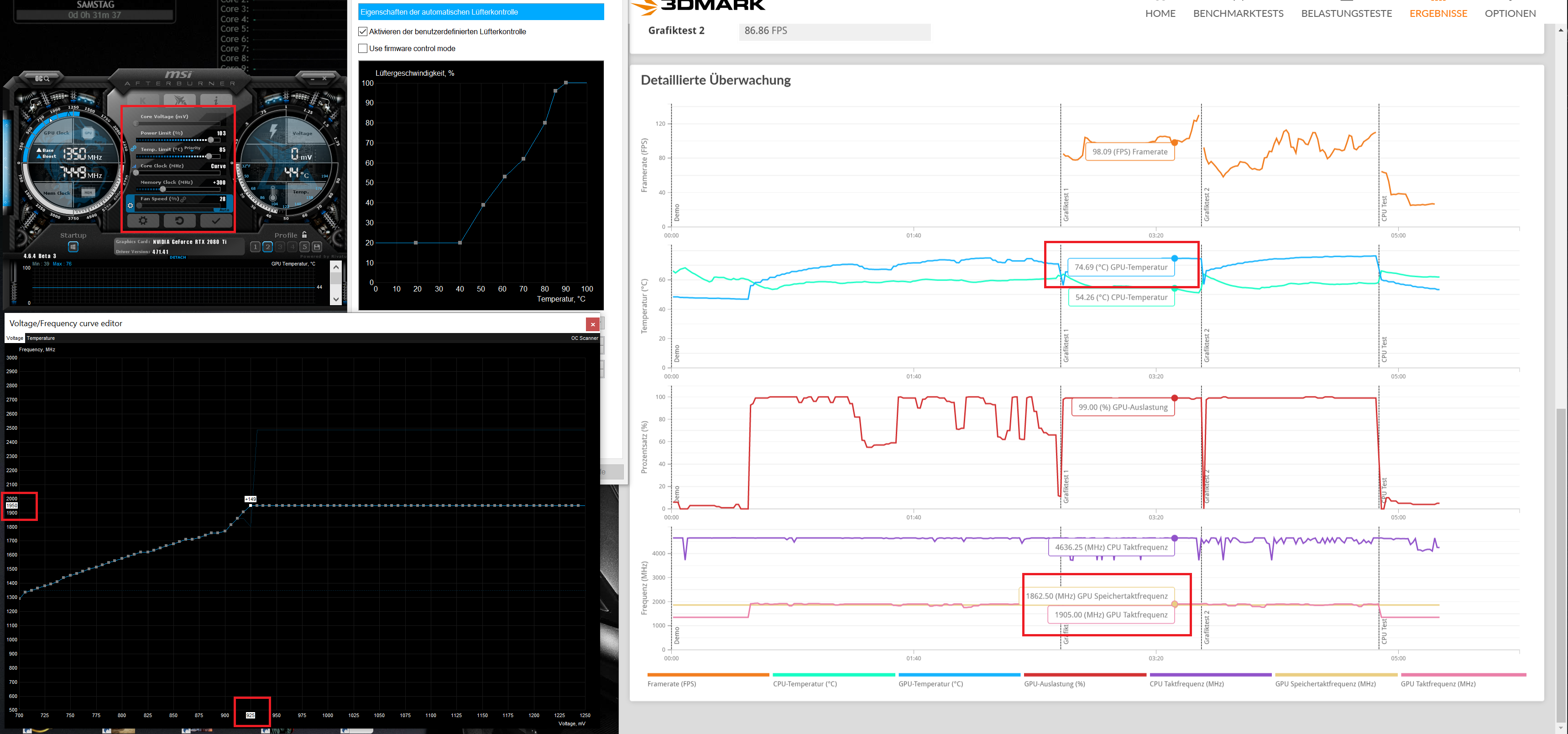1568x734 pixels.
Task: Click the Kombustor K button
Action: [x=143, y=100]
